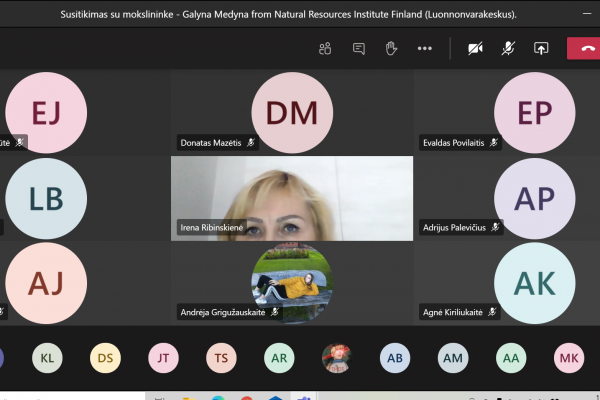
Task: Select the JT avatar in bottom strip
Action: click(x=163, y=358)
